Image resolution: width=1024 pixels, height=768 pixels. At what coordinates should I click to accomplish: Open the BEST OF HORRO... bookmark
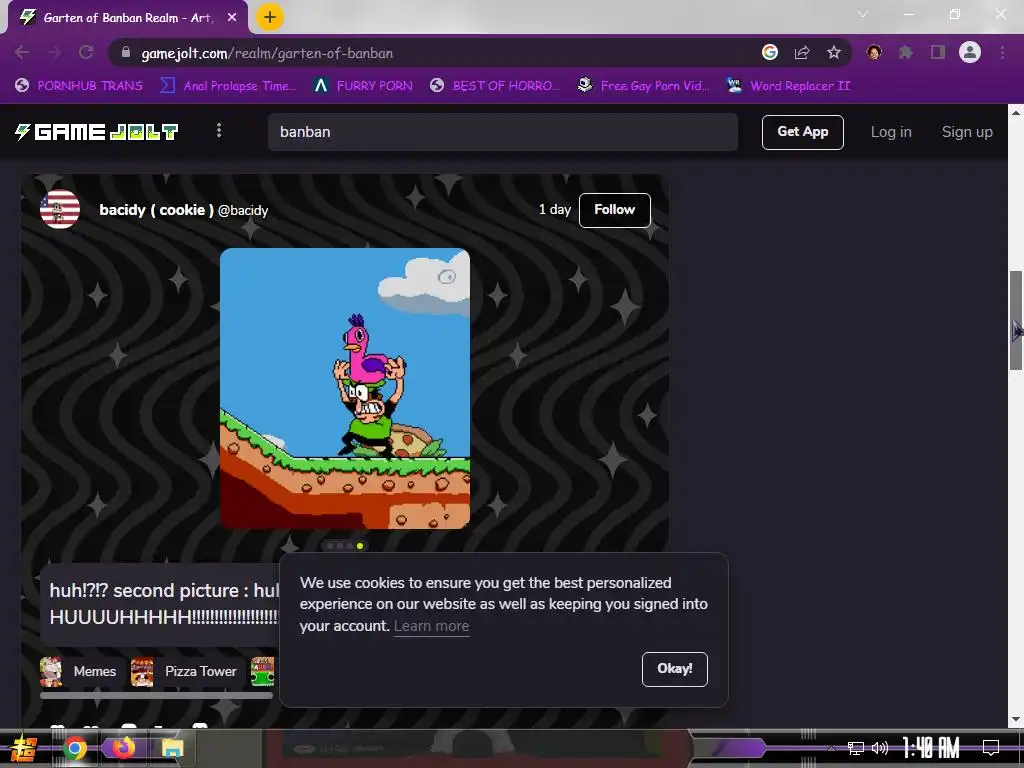tap(495, 86)
